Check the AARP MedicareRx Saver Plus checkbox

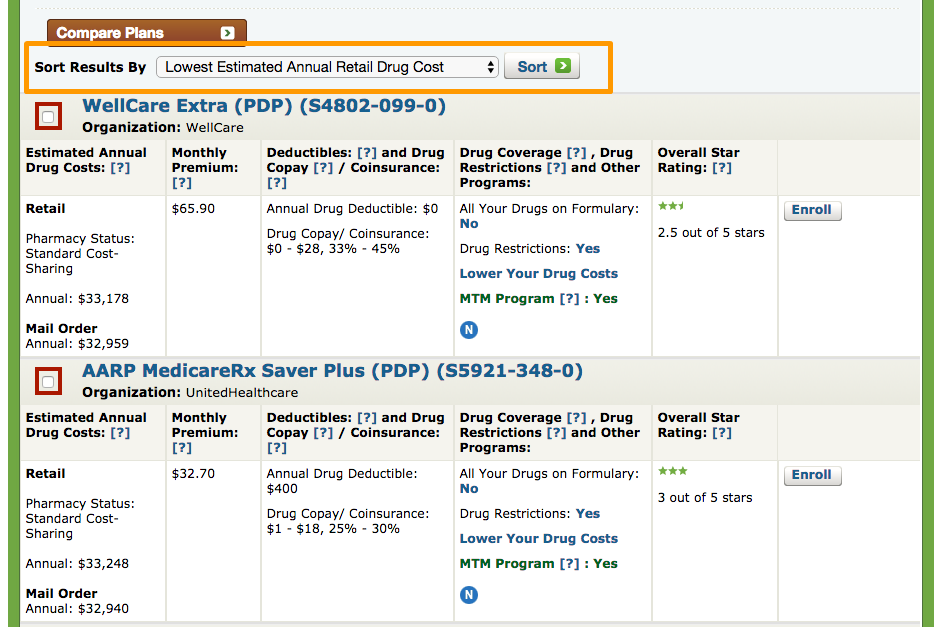(x=49, y=382)
